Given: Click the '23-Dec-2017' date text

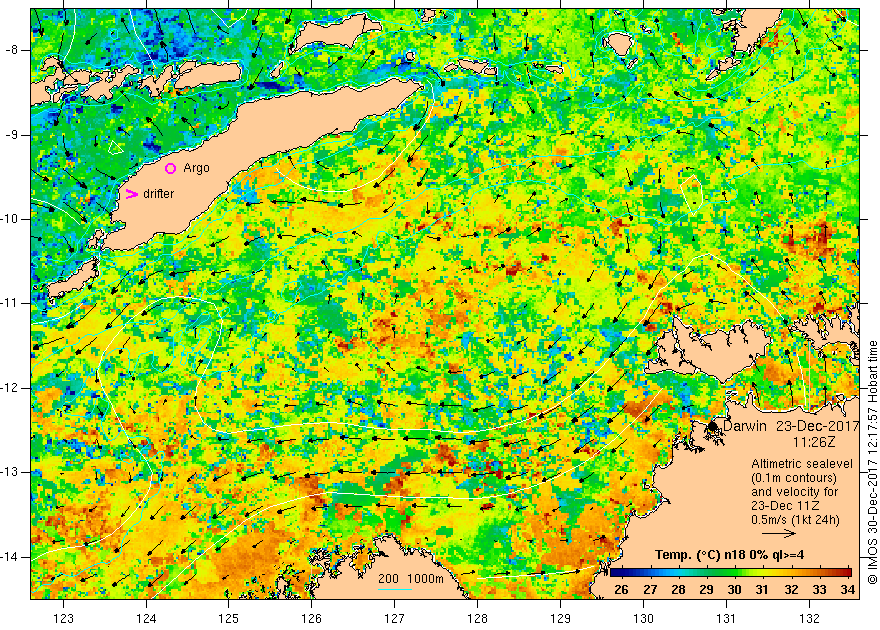Looking at the screenshot, I should click(818, 426).
